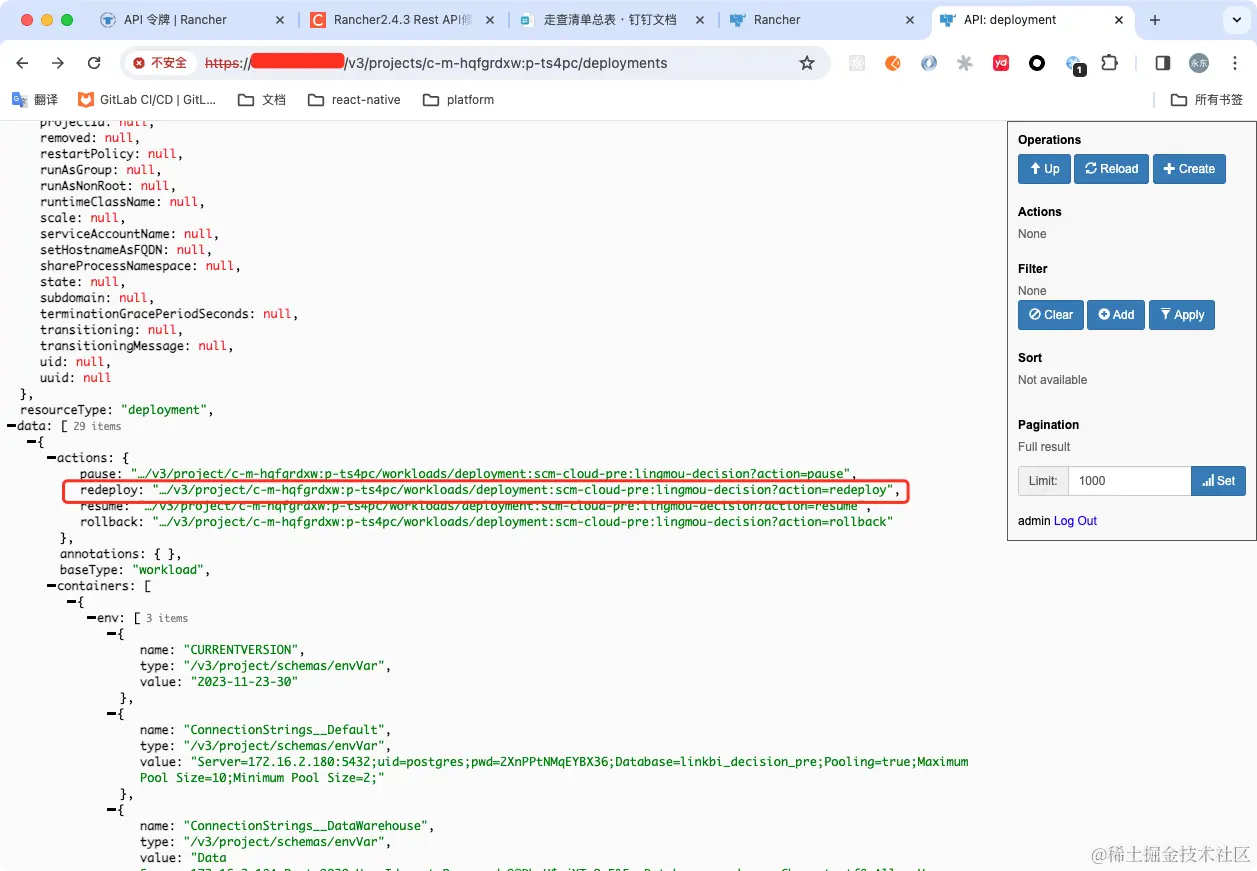Image resolution: width=1257 pixels, height=871 pixels.
Task: Click the Create button in Operations
Action: click(x=1189, y=169)
